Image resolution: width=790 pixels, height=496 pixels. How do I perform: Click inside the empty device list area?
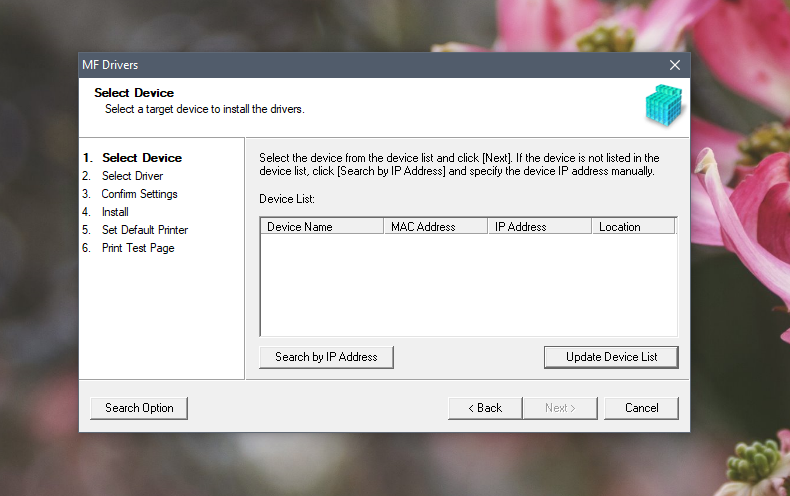click(468, 285)
